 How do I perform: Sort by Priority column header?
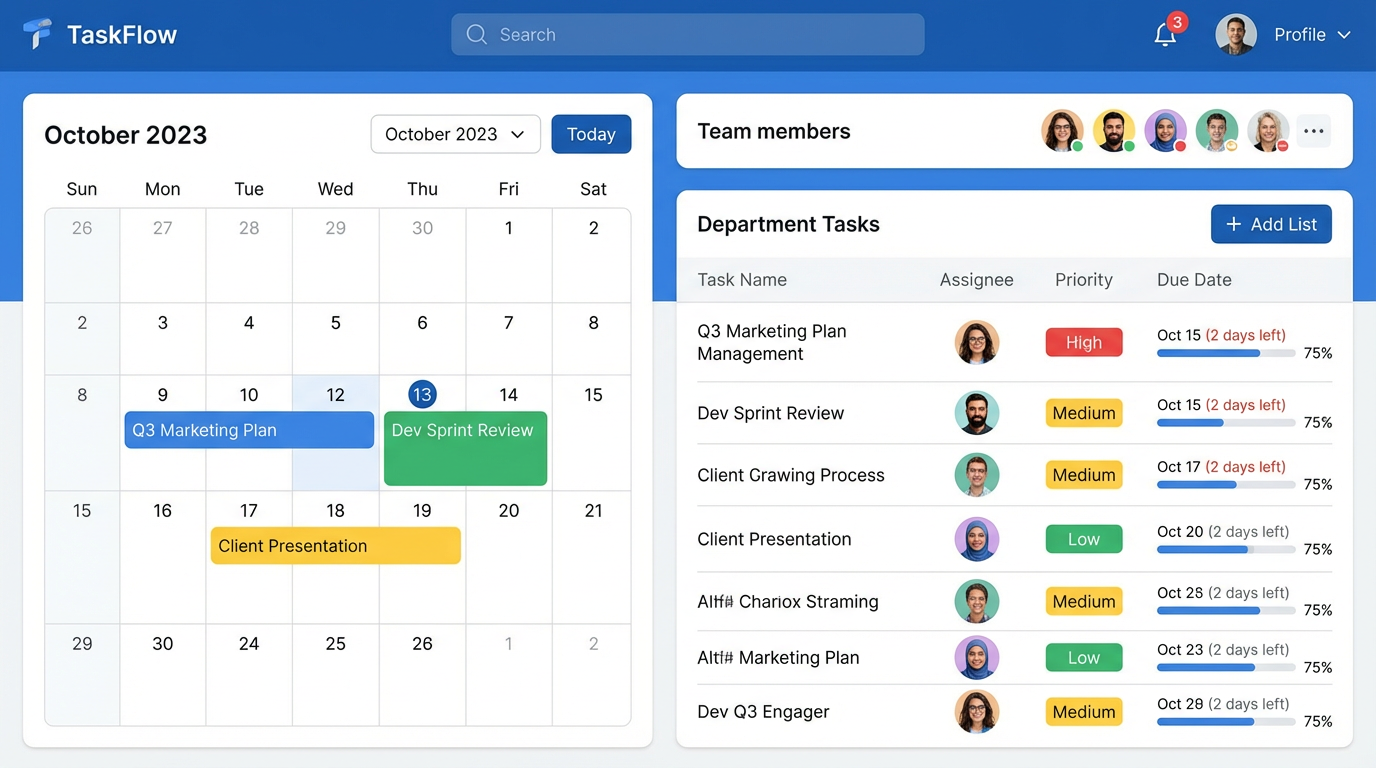tap(1083, 280)
